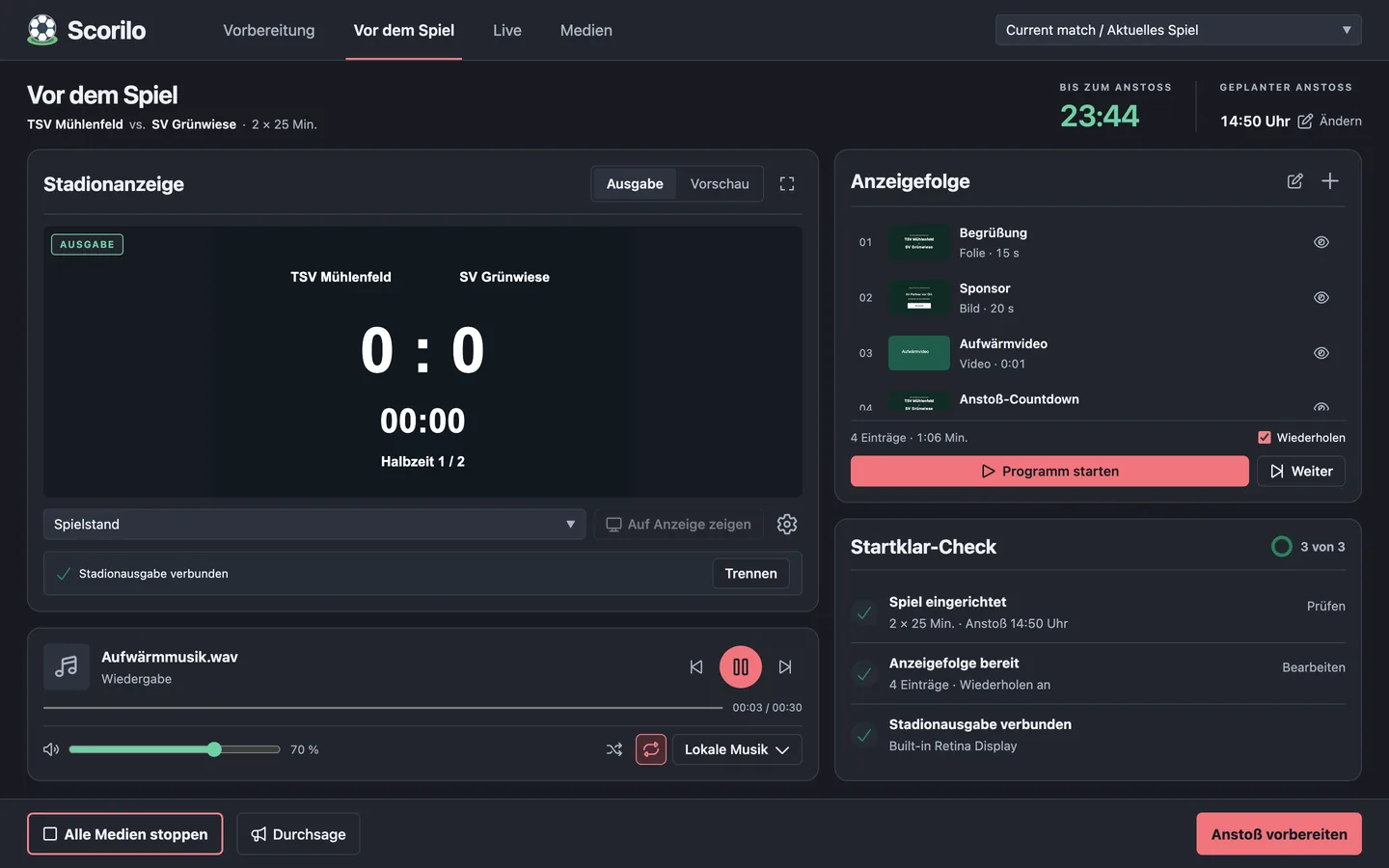Screen dimensions: 1389x868
Task: Switch display to Ausgabe mode
Action: tap(635, 183)
